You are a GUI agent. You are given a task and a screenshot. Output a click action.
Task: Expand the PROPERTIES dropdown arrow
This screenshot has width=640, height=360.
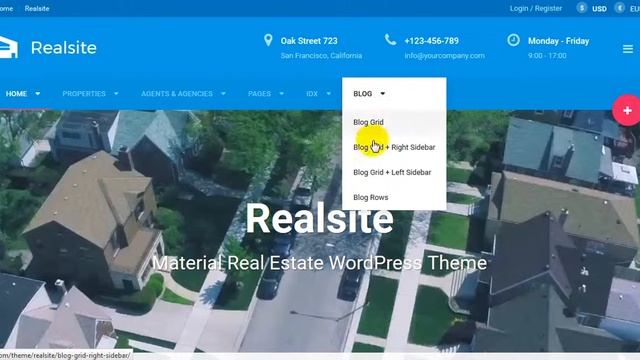(116, 94)
